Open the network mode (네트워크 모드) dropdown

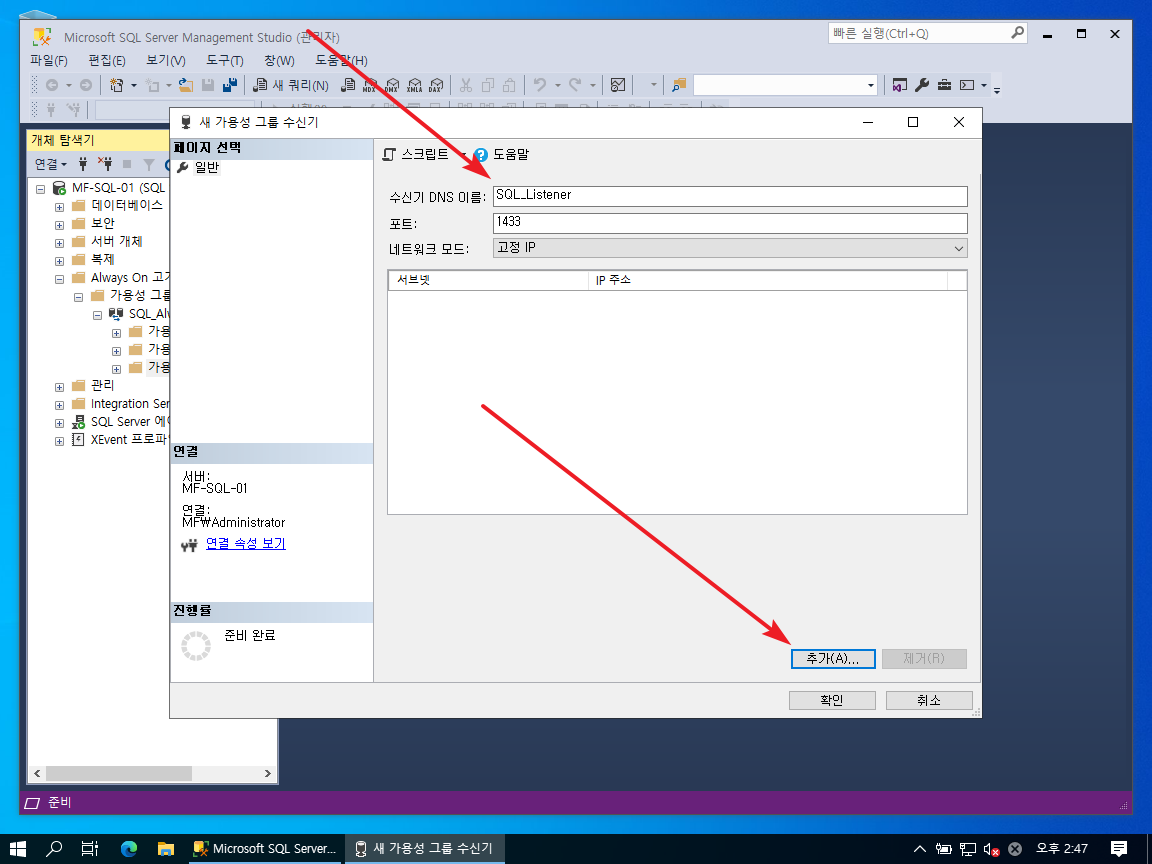(730, 248)
